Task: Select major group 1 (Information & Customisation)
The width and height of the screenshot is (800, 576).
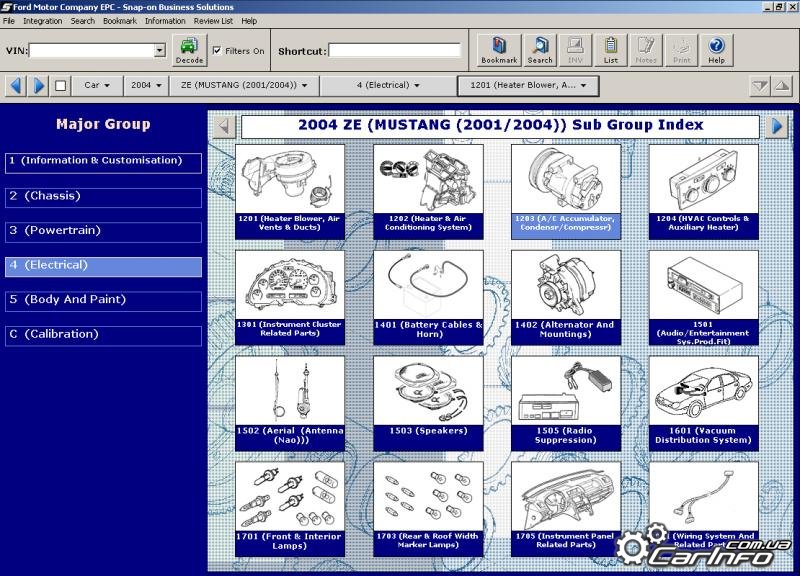Action: tap(104, 163)
